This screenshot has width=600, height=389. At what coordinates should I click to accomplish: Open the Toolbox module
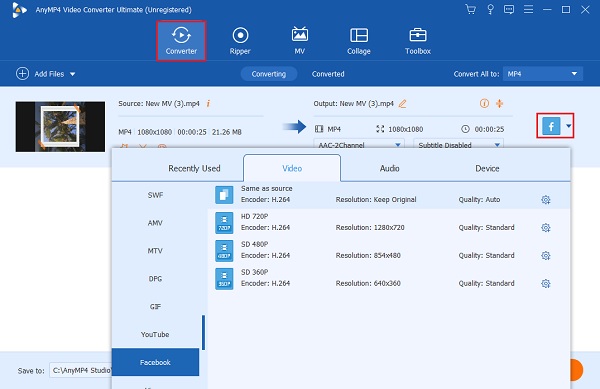[418, 41]
